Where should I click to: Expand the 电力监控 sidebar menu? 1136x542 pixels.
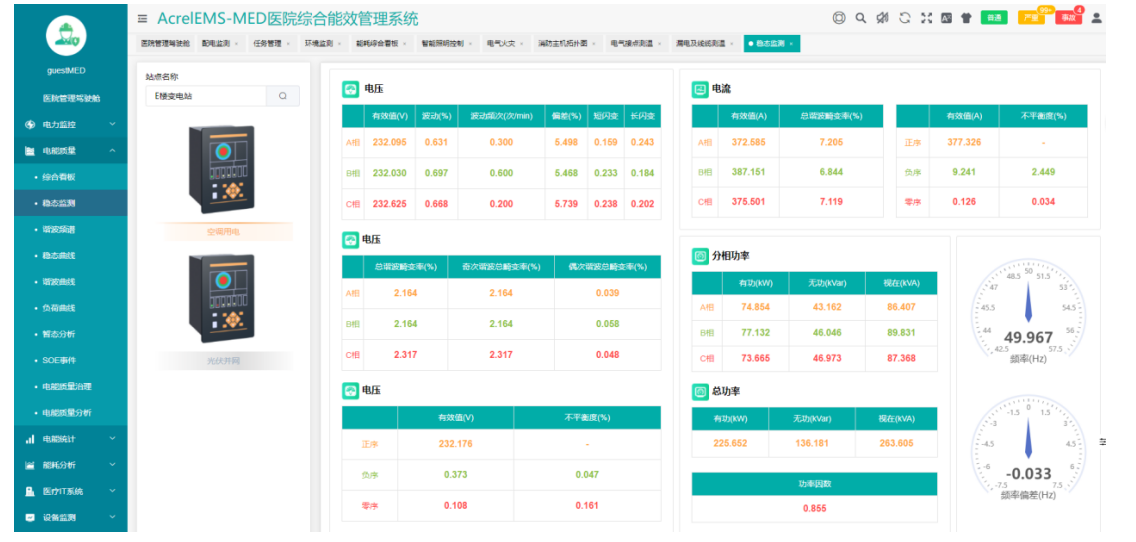tap(70, 125)
